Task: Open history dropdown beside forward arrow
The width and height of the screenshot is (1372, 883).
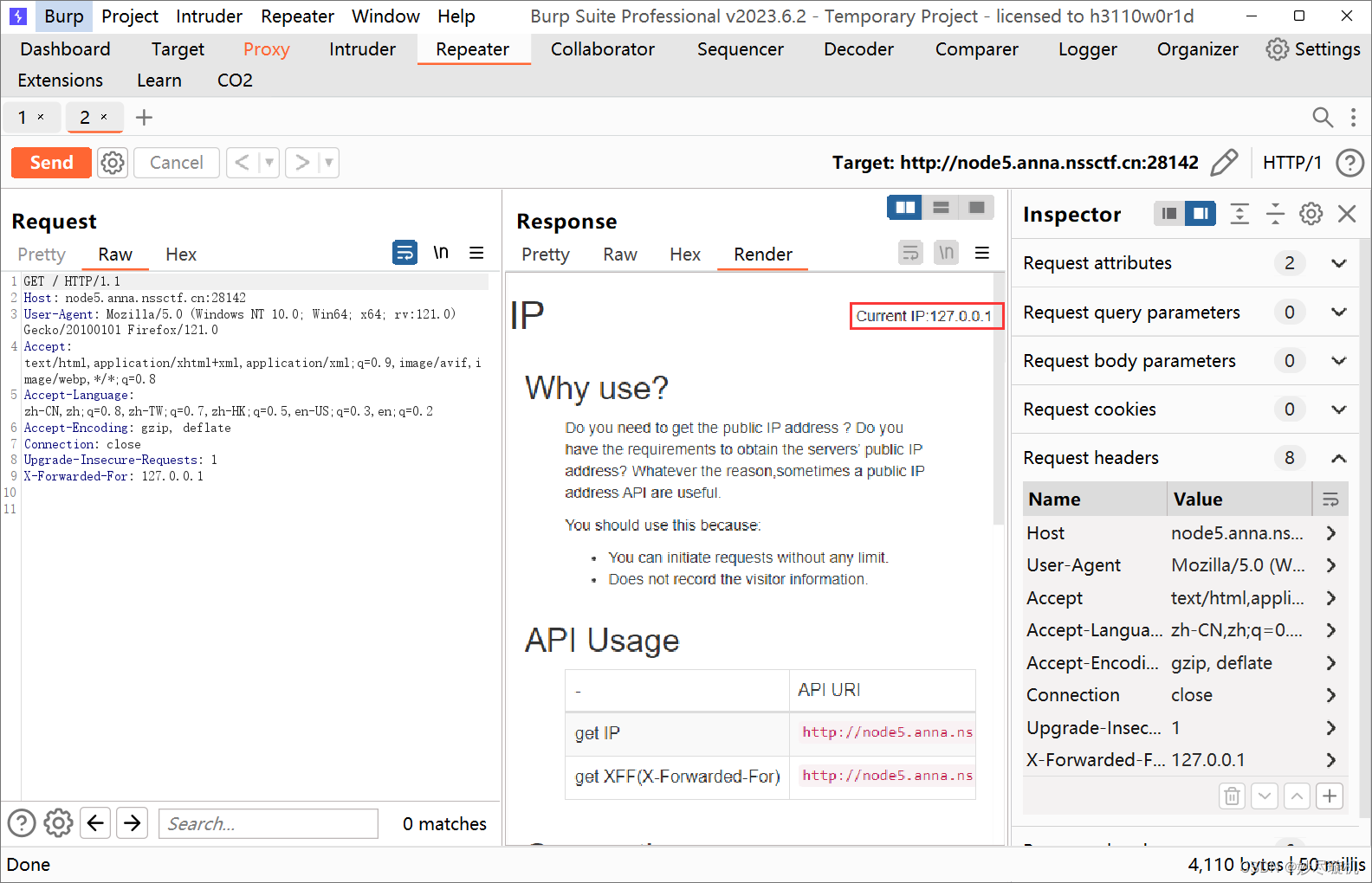Action: coord(328,163)
